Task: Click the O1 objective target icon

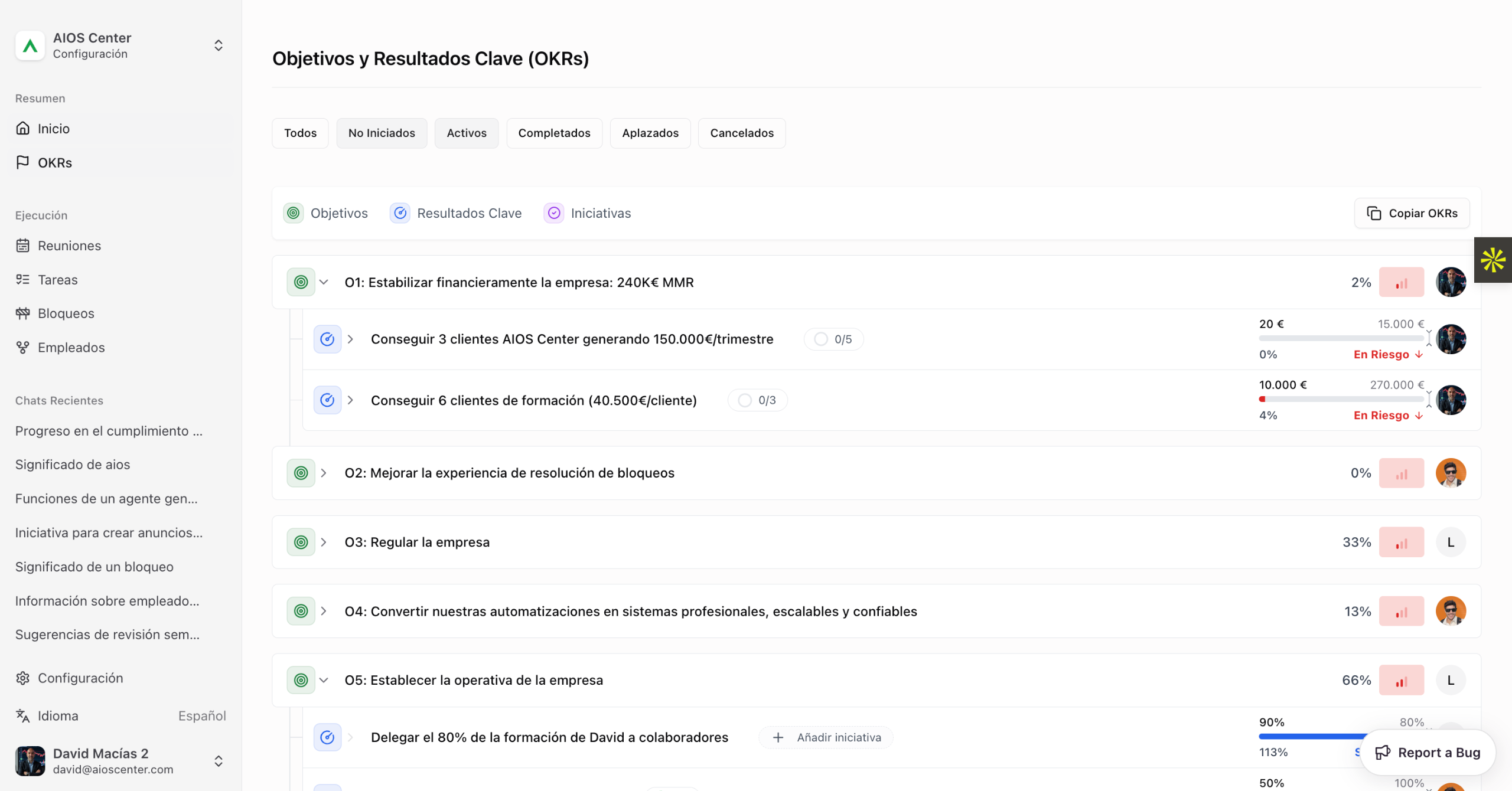Action: click(301, 282)
